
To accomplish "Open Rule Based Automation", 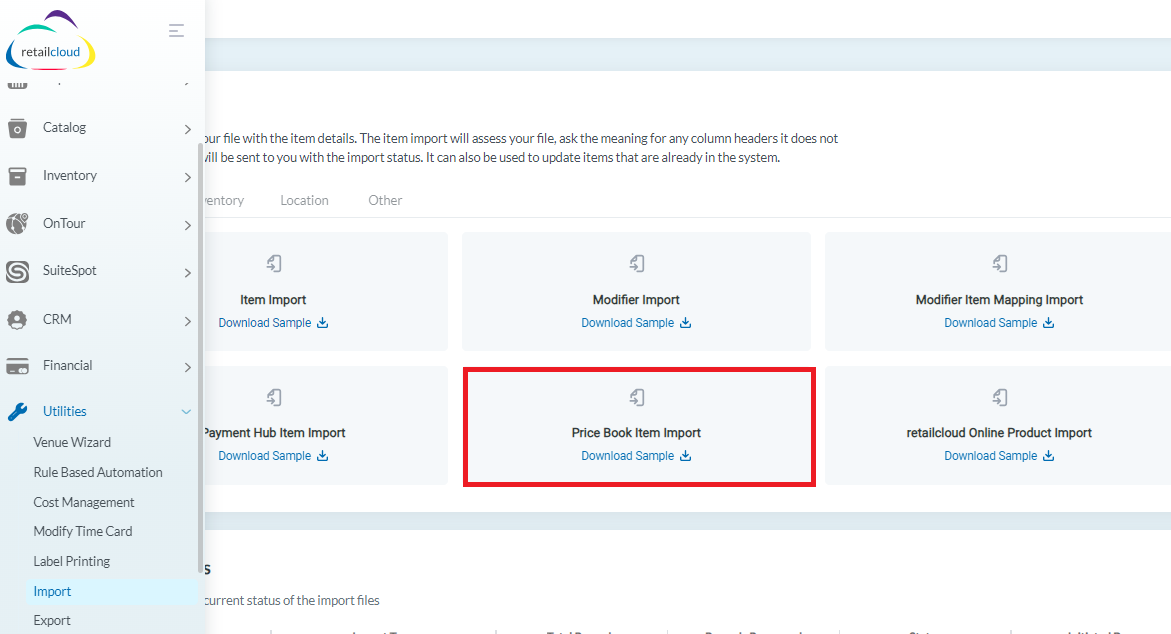I will pos(98,472).
